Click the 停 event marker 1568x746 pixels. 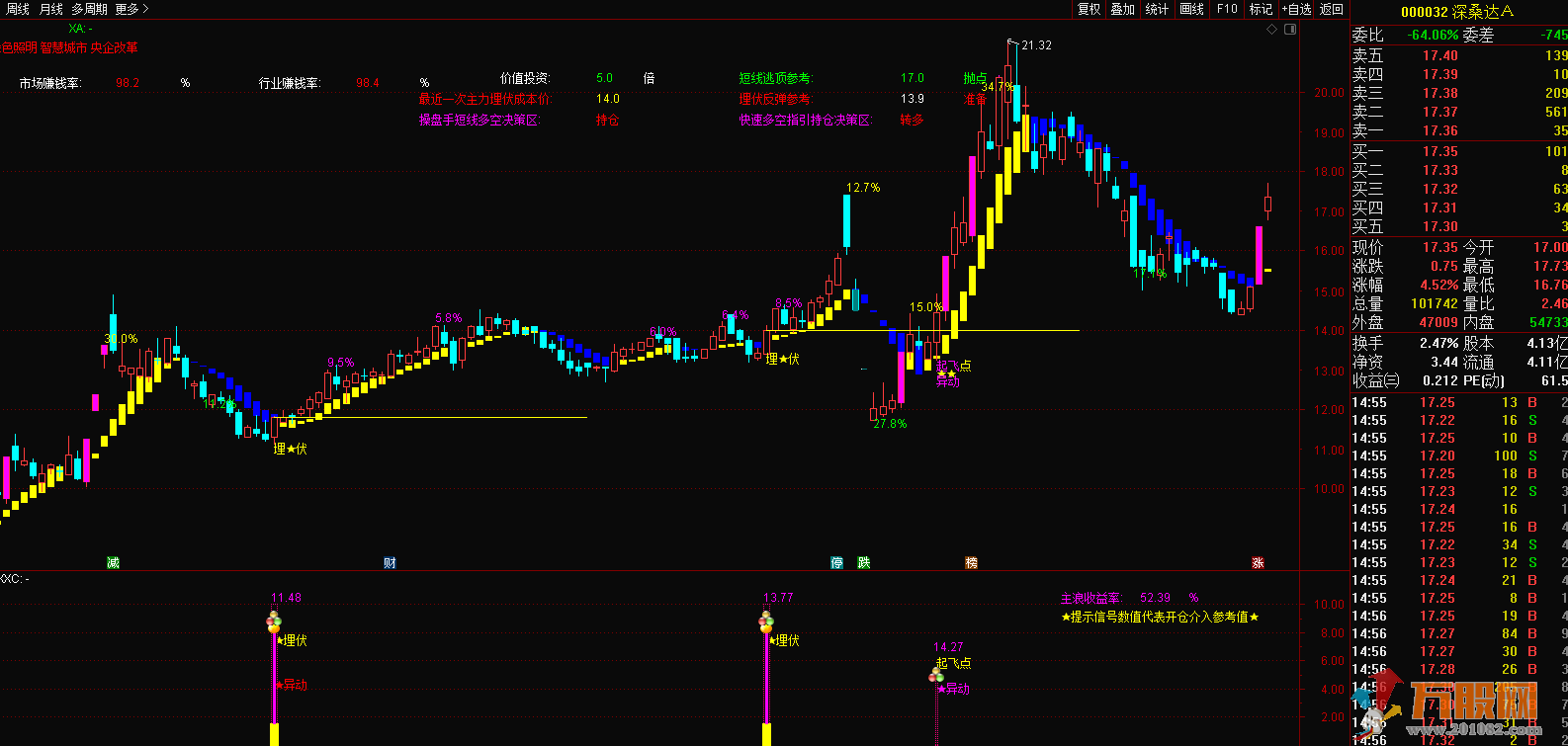(837, 563)
